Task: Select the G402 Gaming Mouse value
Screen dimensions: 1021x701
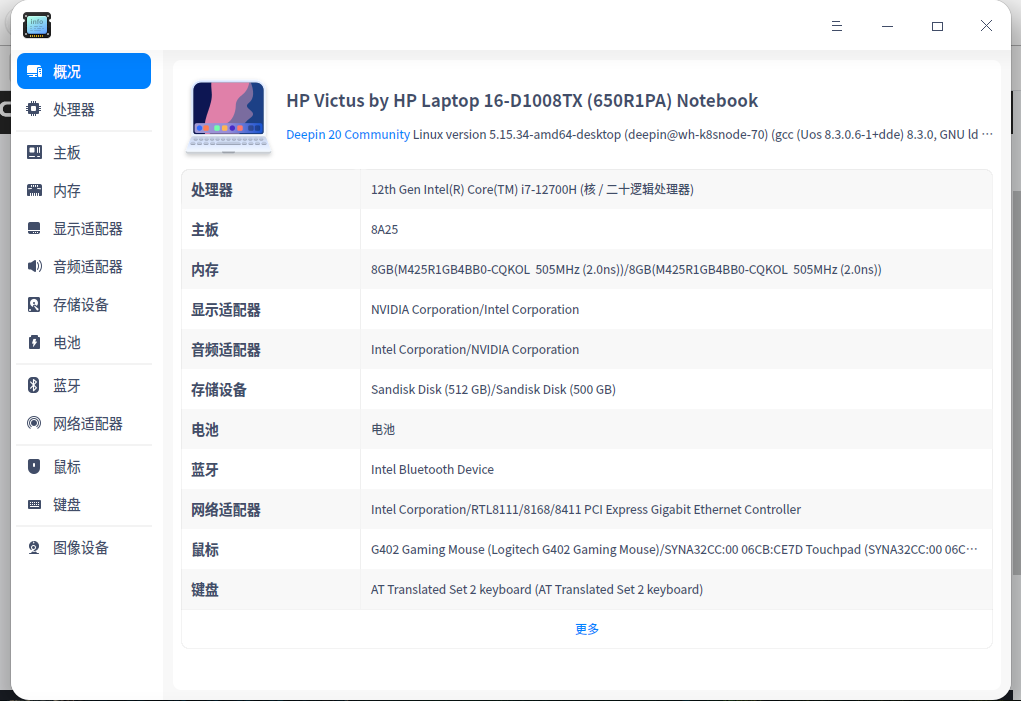Action: click(674, 549)
